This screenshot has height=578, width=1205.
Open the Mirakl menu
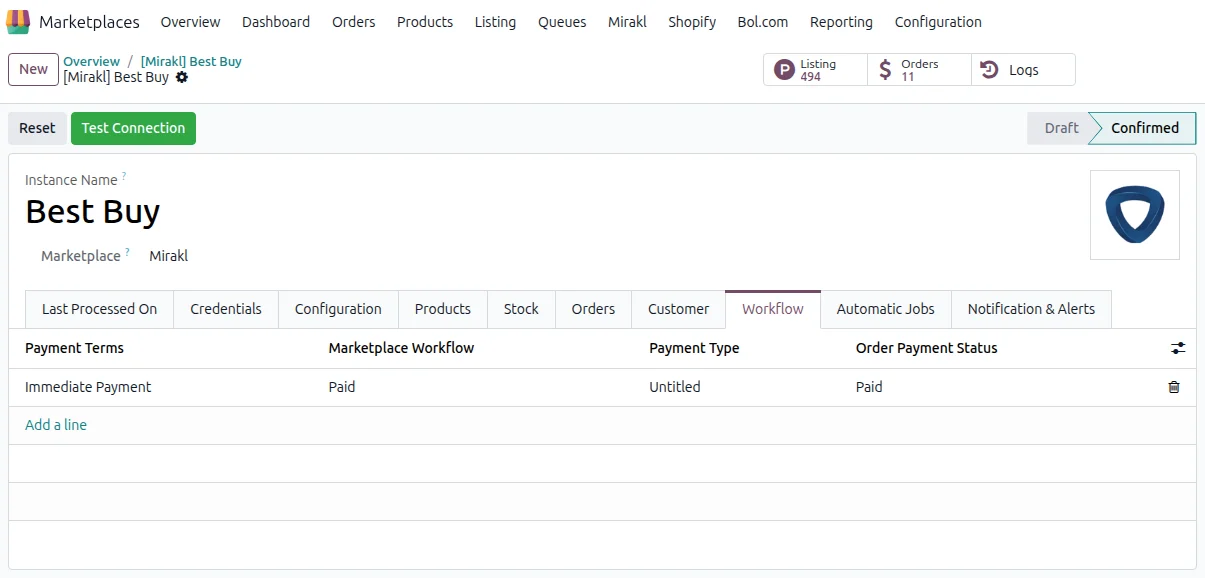pyautogui.click(x=627, y=22)
